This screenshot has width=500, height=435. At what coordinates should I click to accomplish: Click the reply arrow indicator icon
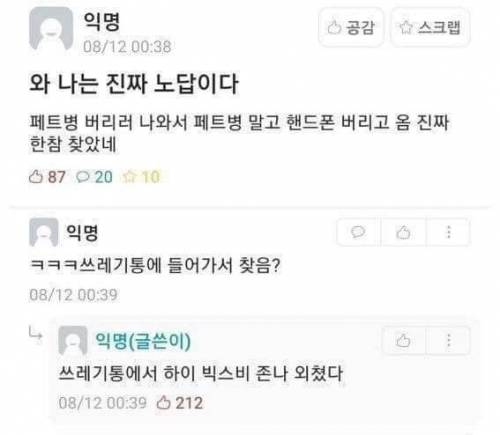tap(35, 333)
